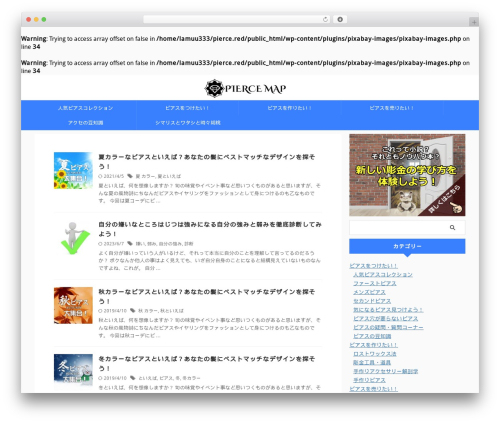This screenshot has height=423, width=500.
Task: Click the first PHP Warning message text
Action: point(245,43)
